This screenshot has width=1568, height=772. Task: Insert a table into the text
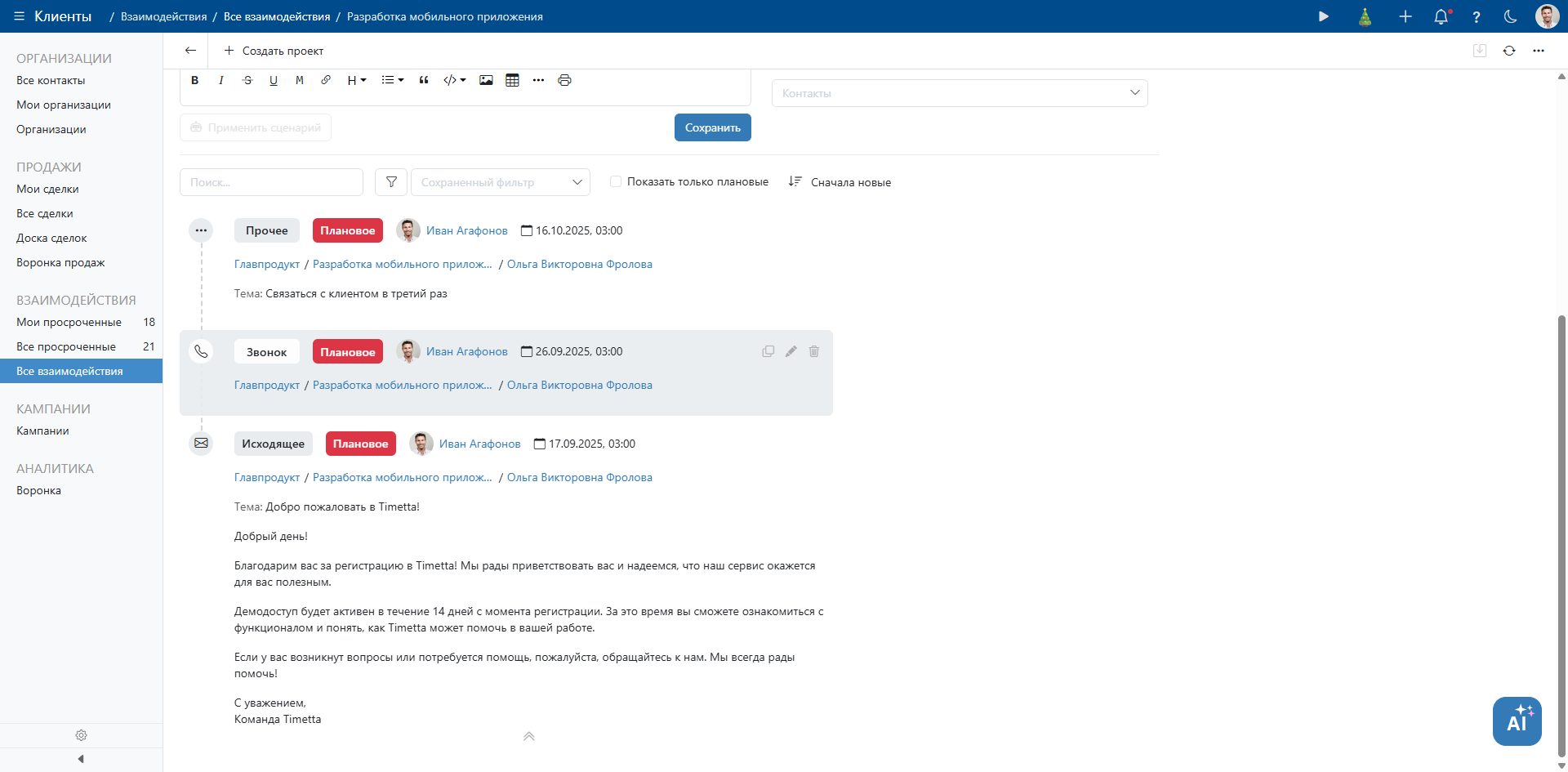[x=512, y=80]
